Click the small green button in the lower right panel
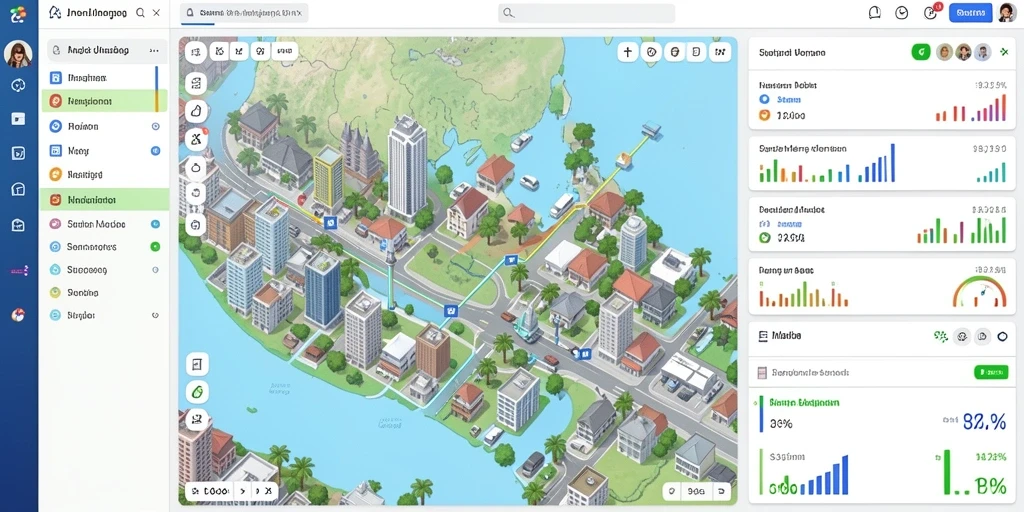Screen dimensions: 1024x512 tap(991, 372)
